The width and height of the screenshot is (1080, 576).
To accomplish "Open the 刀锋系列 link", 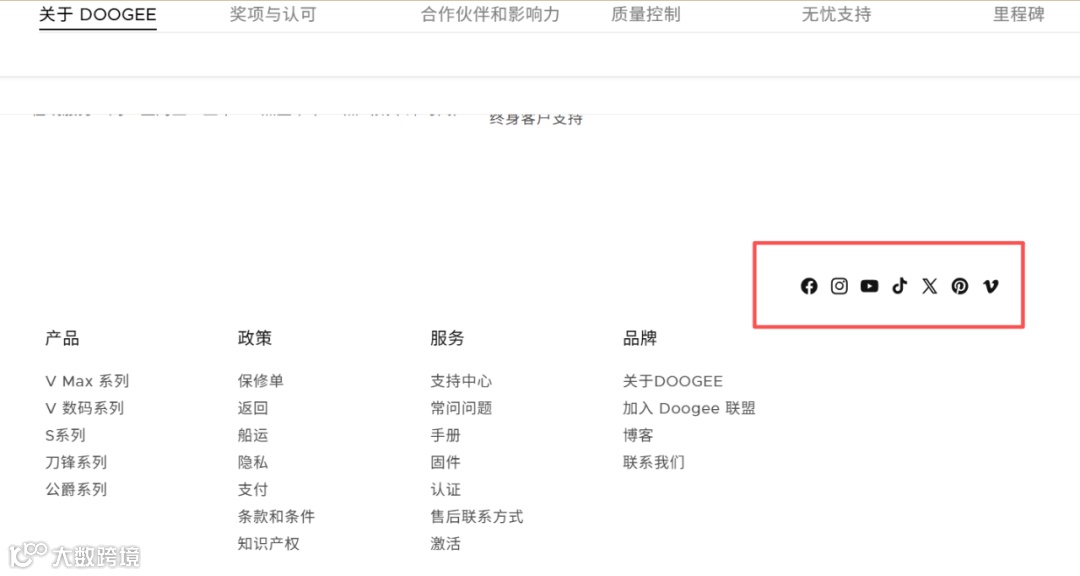I will (x=76, y=462).
